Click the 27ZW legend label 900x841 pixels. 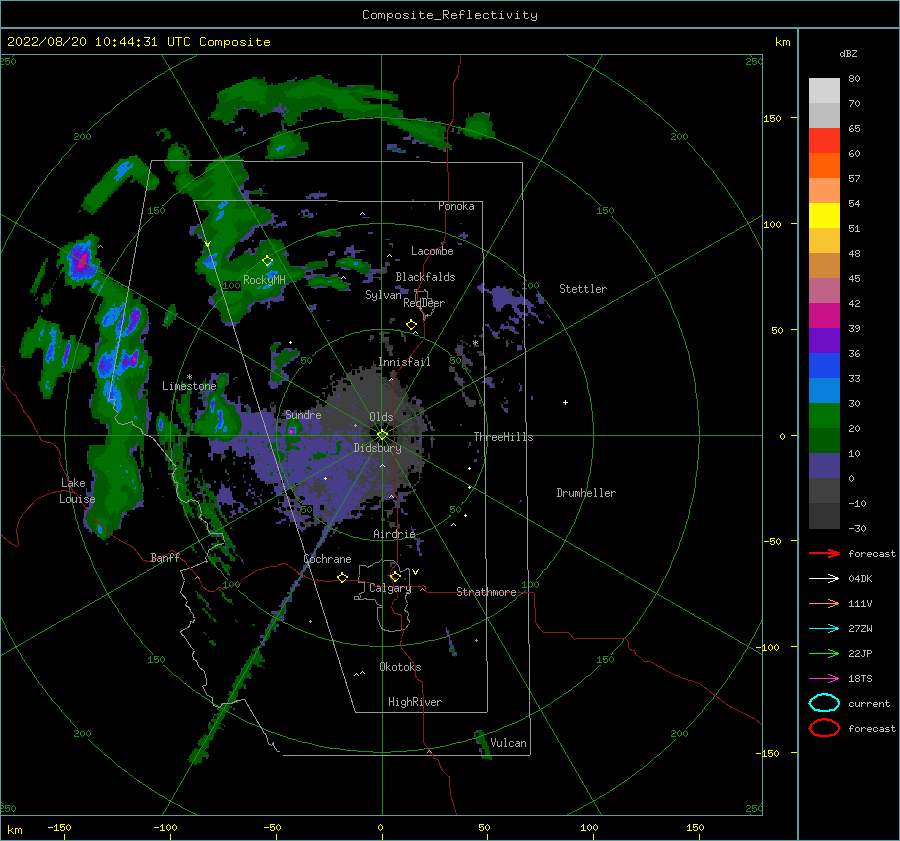860,629
